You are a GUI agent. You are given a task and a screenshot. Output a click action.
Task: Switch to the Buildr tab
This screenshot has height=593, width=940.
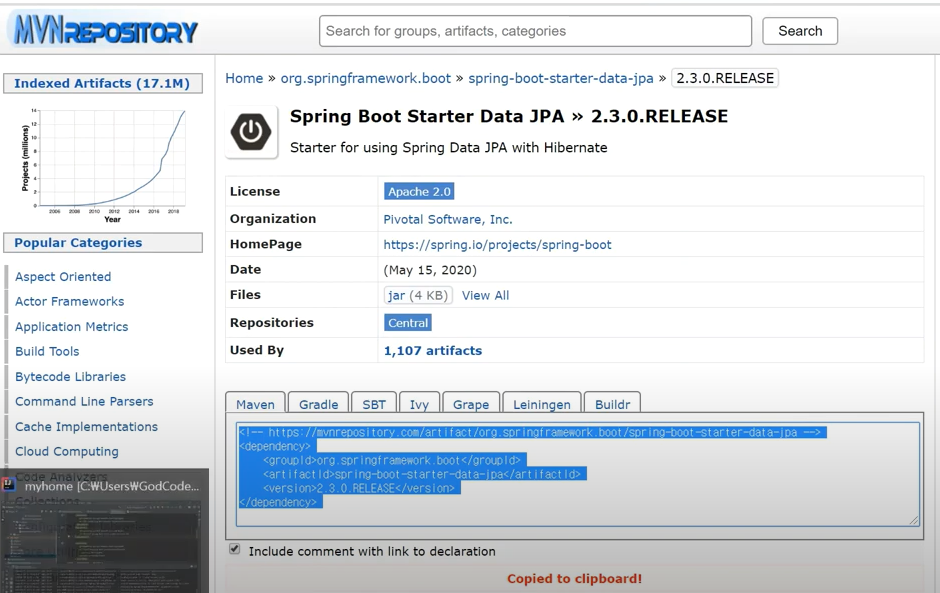point(613,404)
